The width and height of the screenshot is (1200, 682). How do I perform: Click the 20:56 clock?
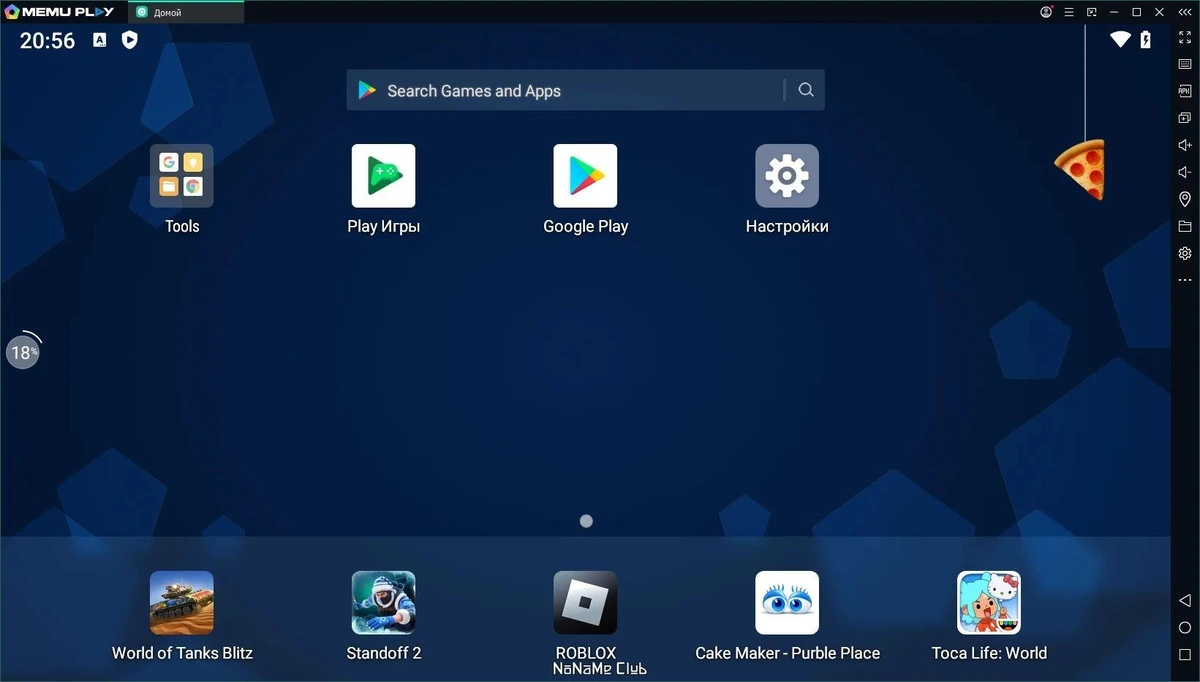pos(48,40)
